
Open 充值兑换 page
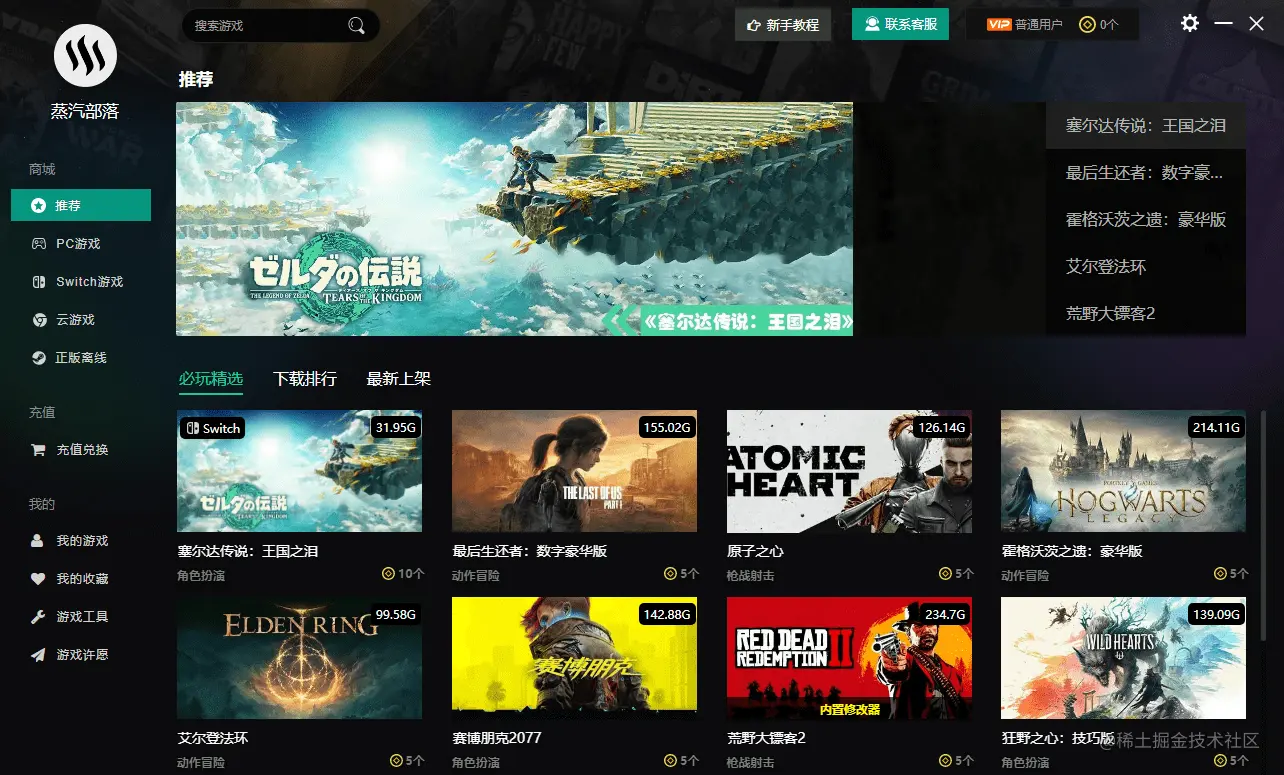click(x=81, y=450)
